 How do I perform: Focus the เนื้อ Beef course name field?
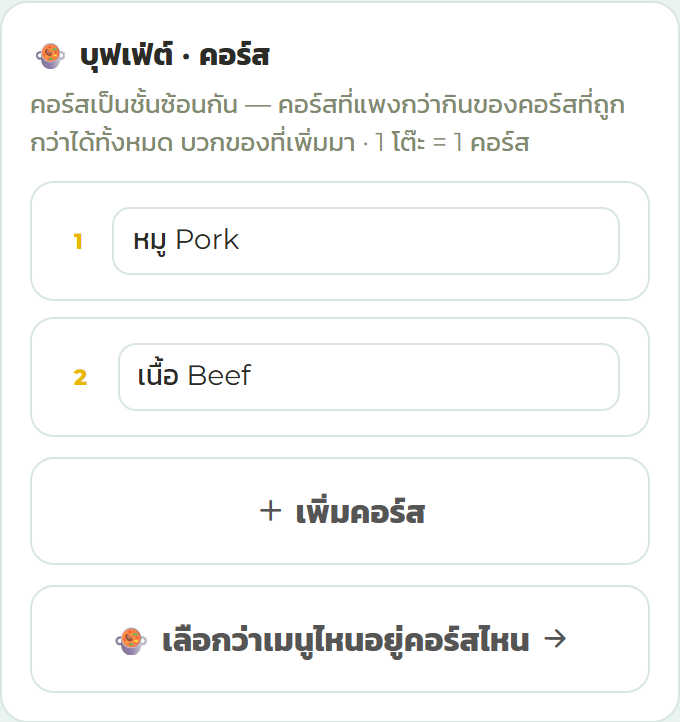pyautogui.click(x=369, y=377)
